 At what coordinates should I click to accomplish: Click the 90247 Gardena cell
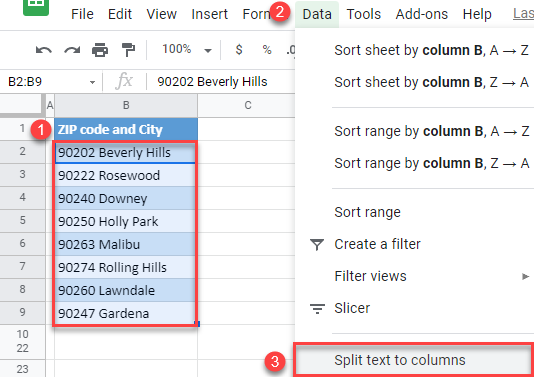coord(125,313)
